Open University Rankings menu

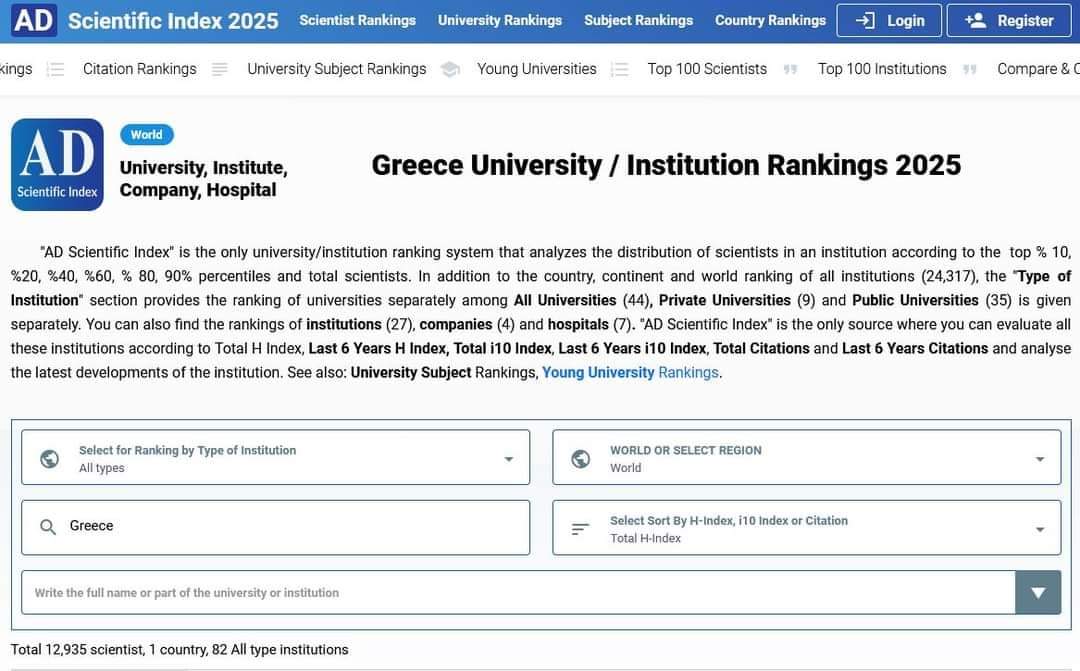(500, 21)
